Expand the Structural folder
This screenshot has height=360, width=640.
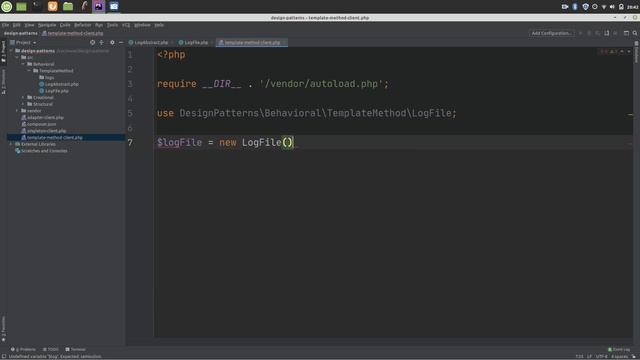(23, 104)
